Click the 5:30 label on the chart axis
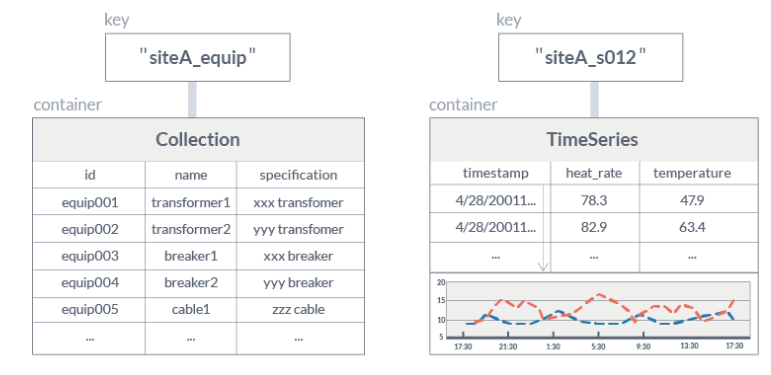 click(x=598, y=346)
